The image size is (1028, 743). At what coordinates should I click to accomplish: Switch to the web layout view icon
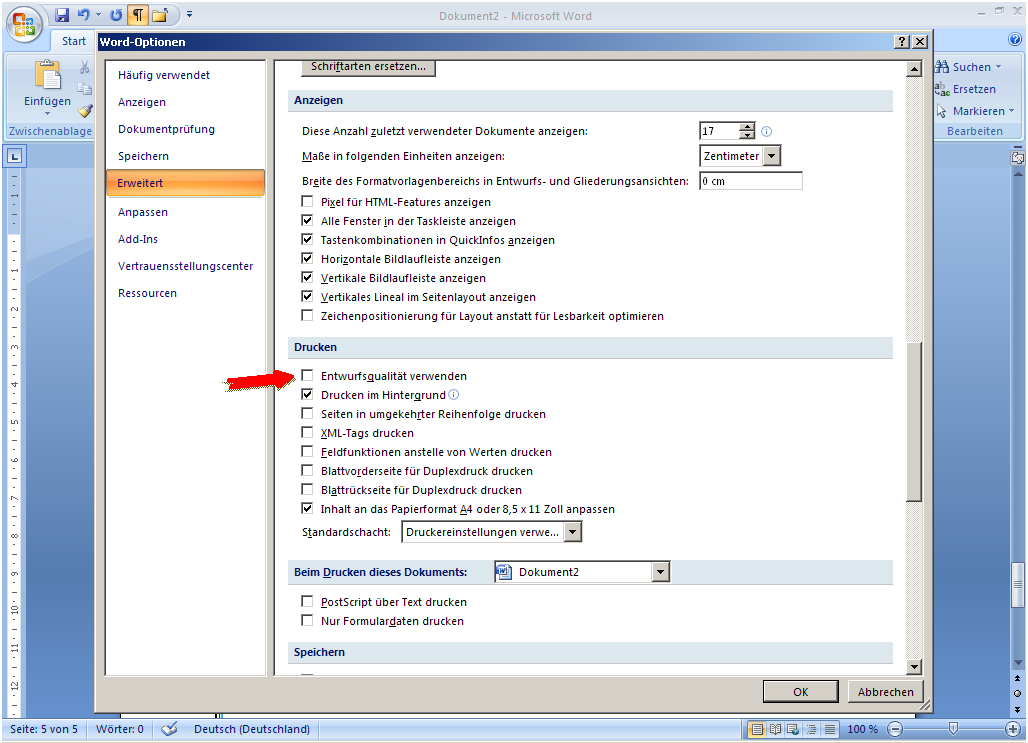point(793,729)
